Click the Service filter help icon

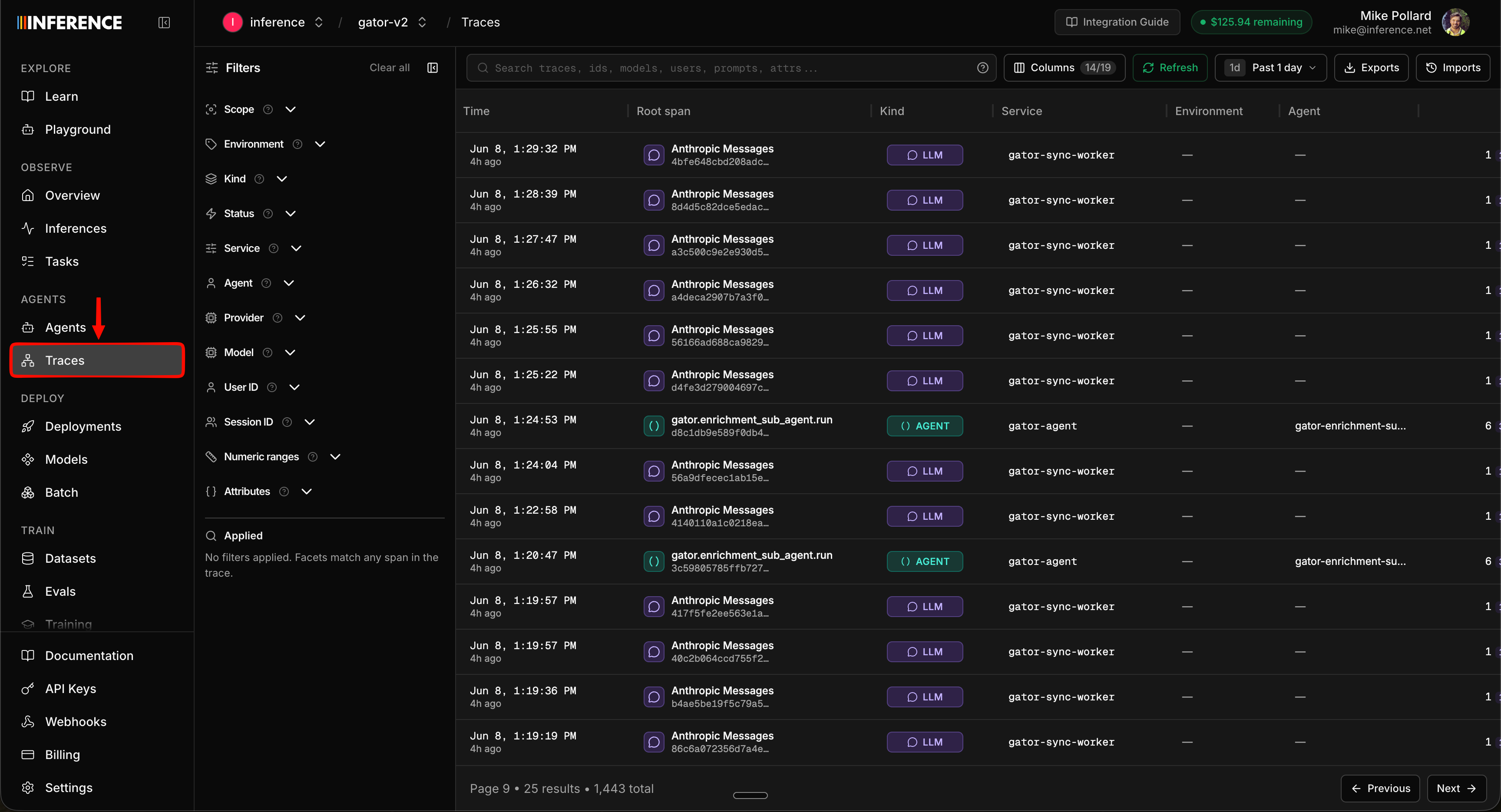(x=273, y=248)
